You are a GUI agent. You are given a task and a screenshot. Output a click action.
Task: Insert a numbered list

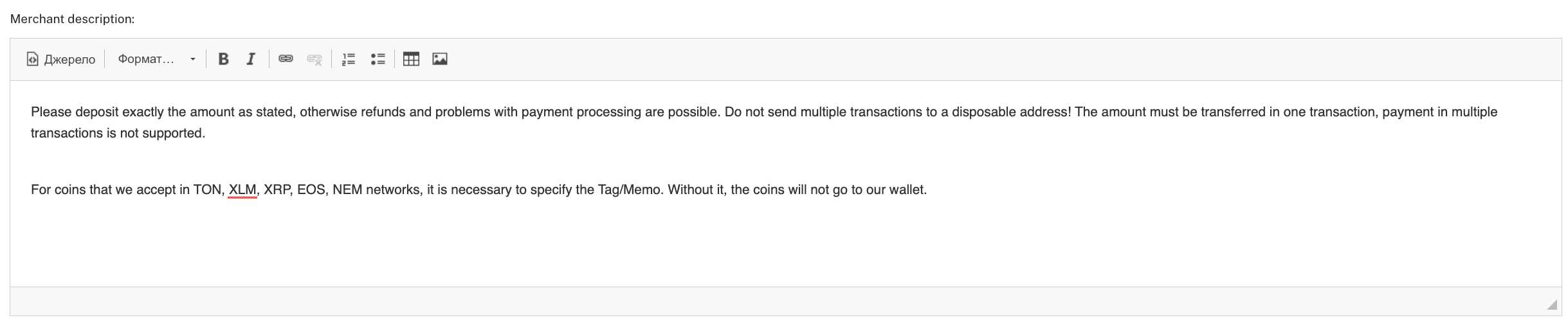click(348, 59)
